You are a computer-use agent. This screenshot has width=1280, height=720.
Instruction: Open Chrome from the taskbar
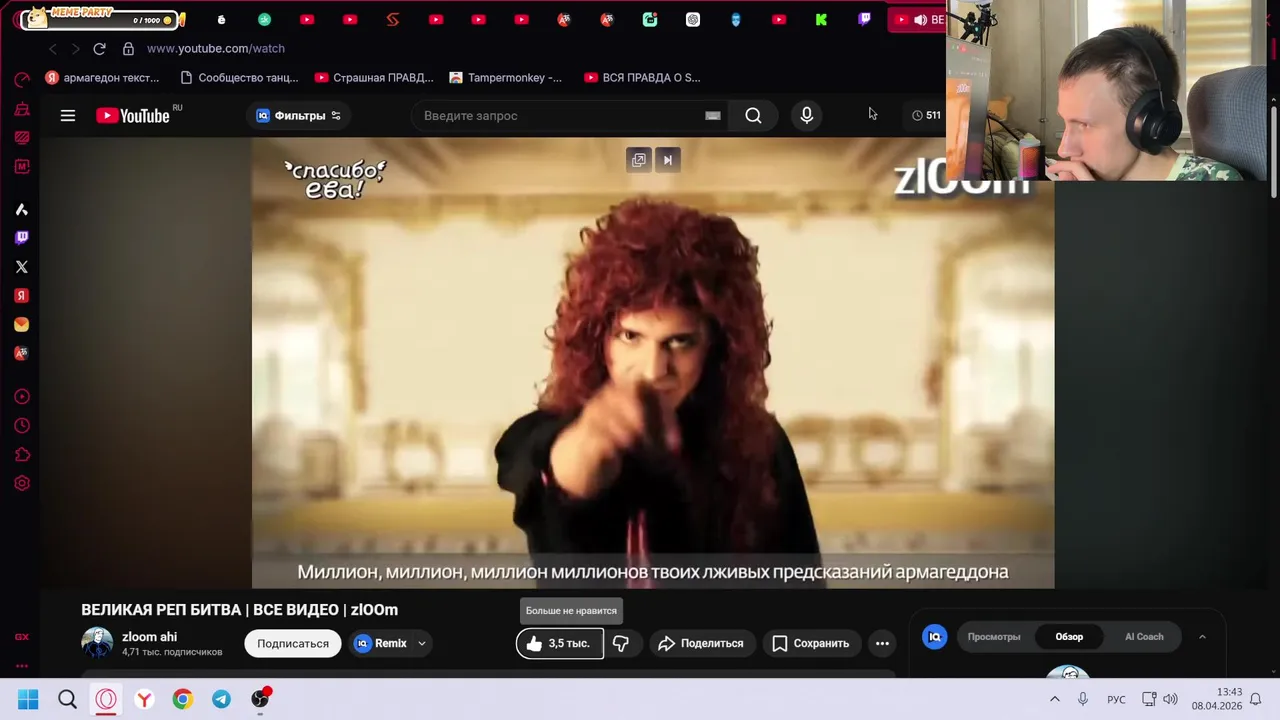182,700
